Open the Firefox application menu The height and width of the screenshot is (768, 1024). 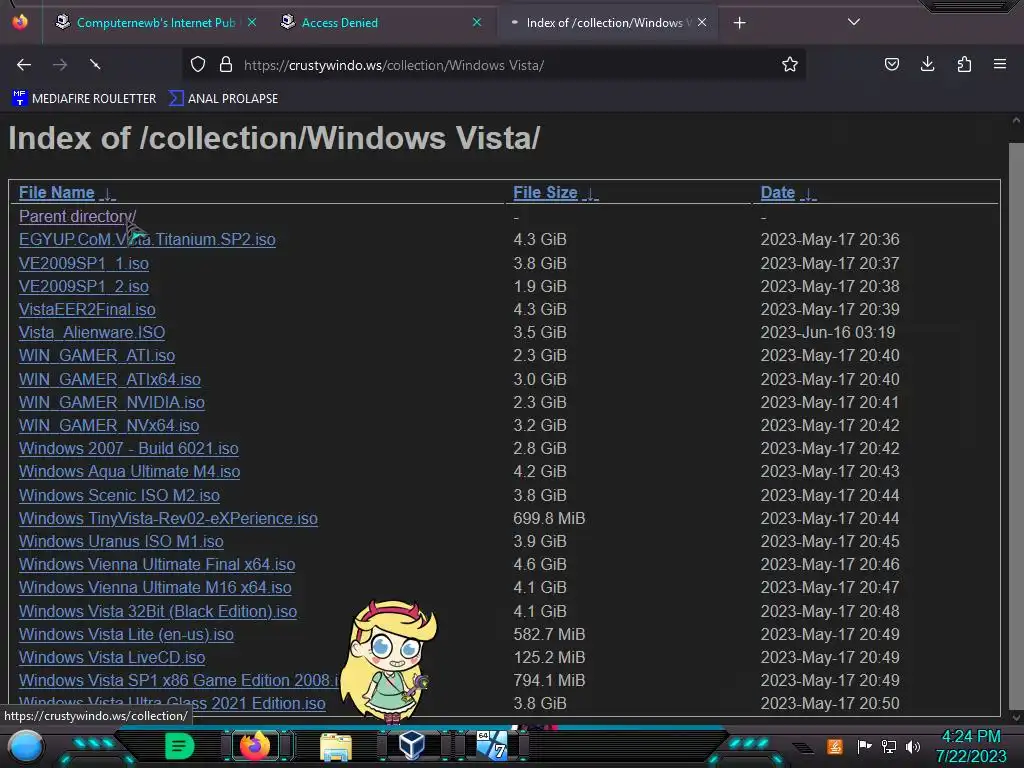pyautogui.click(x=1000, y=65)
